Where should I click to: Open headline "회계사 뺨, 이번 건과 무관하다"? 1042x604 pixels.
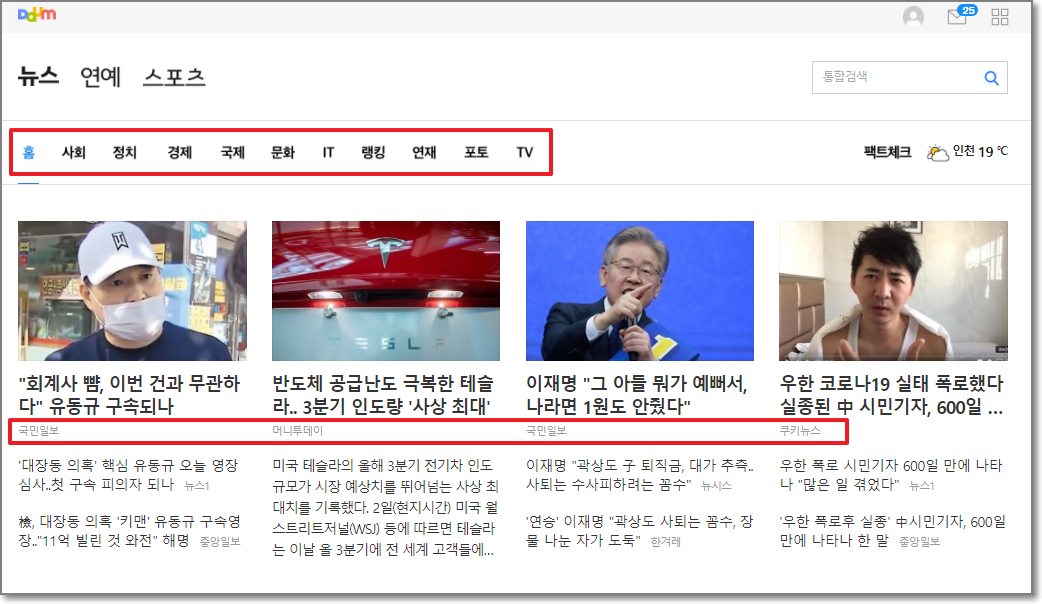(x=130, y=395)
